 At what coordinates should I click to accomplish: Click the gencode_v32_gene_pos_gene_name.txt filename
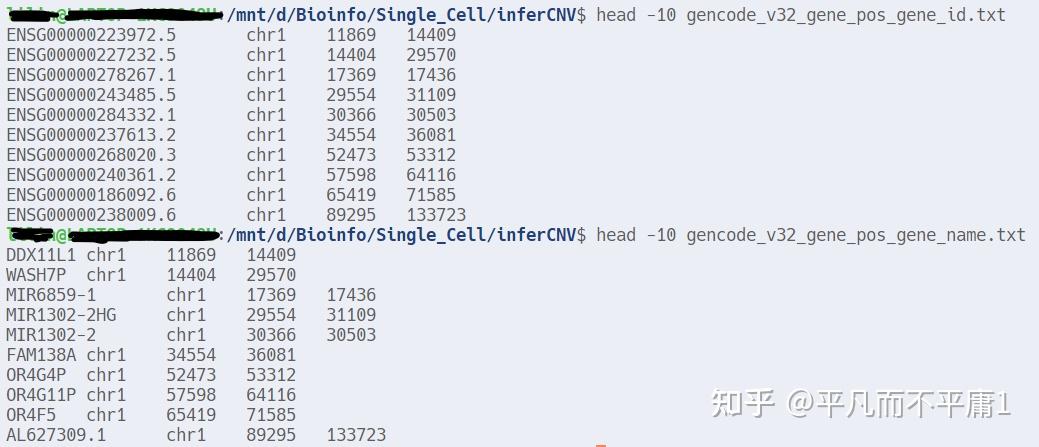pos(856,235)
